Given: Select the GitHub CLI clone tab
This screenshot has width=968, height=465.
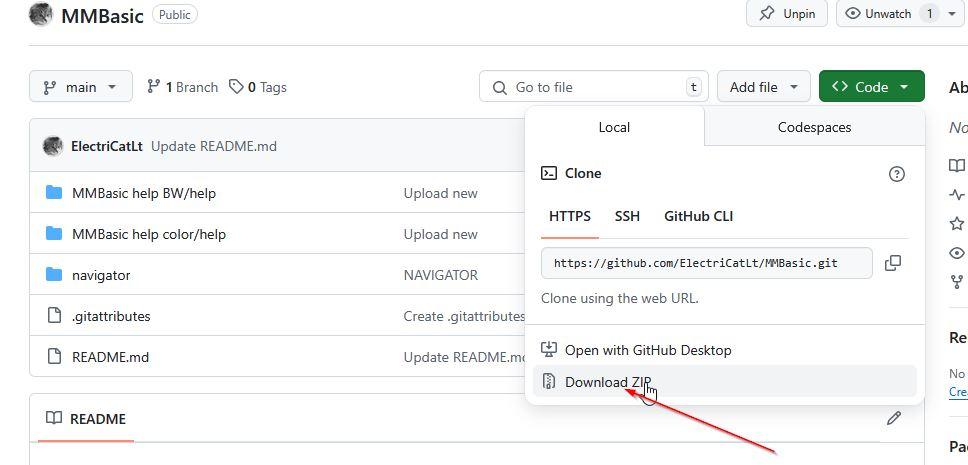Looking at the screenshot, I should (698, 216).
